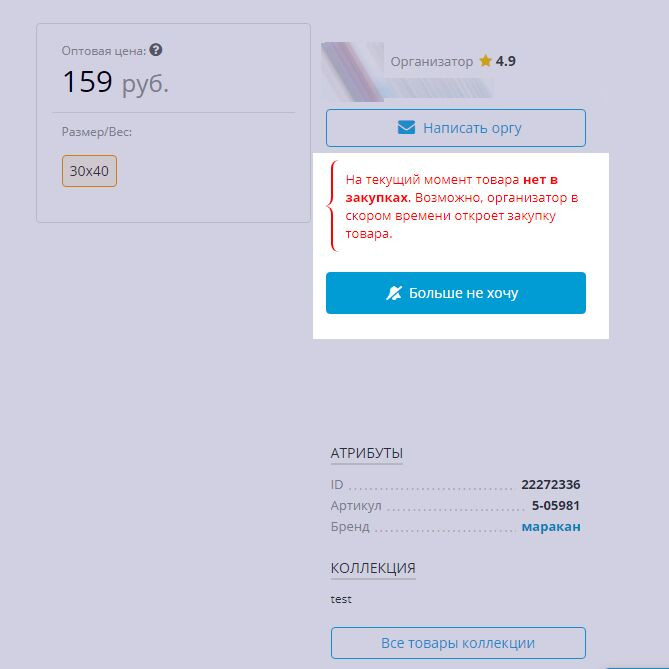Select the АТРИБУТЫ section heading
Viewport: 669px width, 669px height.
coord(366,453)
